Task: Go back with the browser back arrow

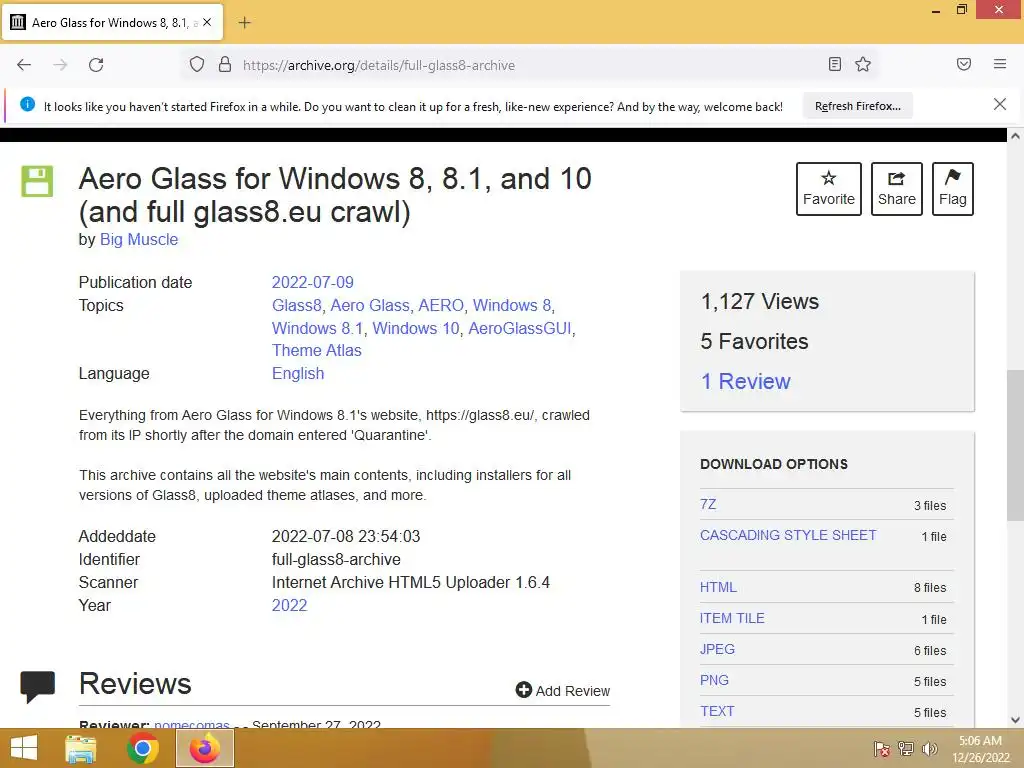Action: [x=24, y=65]
